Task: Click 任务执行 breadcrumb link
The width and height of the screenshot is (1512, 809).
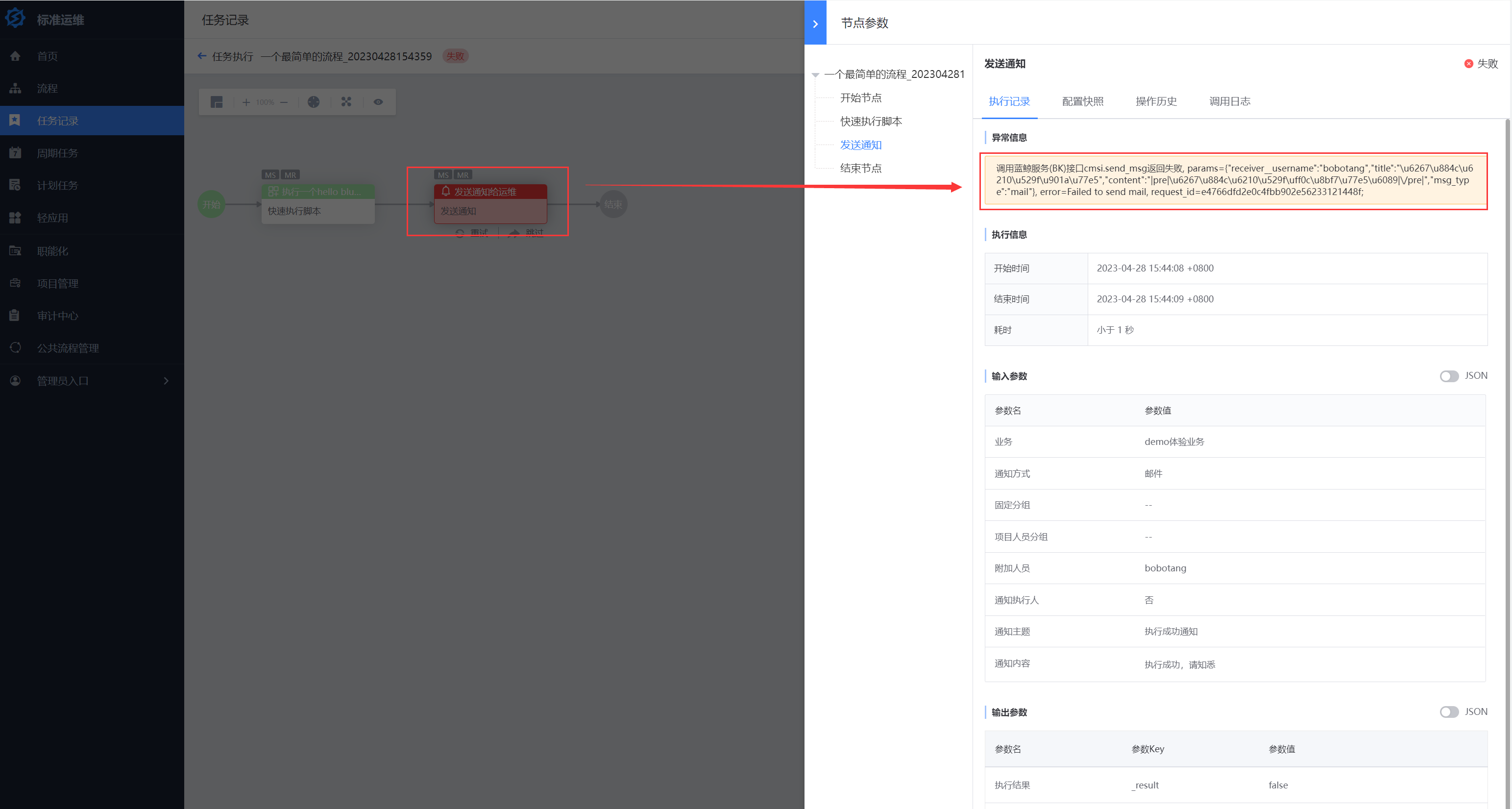Action: [232, 56]
